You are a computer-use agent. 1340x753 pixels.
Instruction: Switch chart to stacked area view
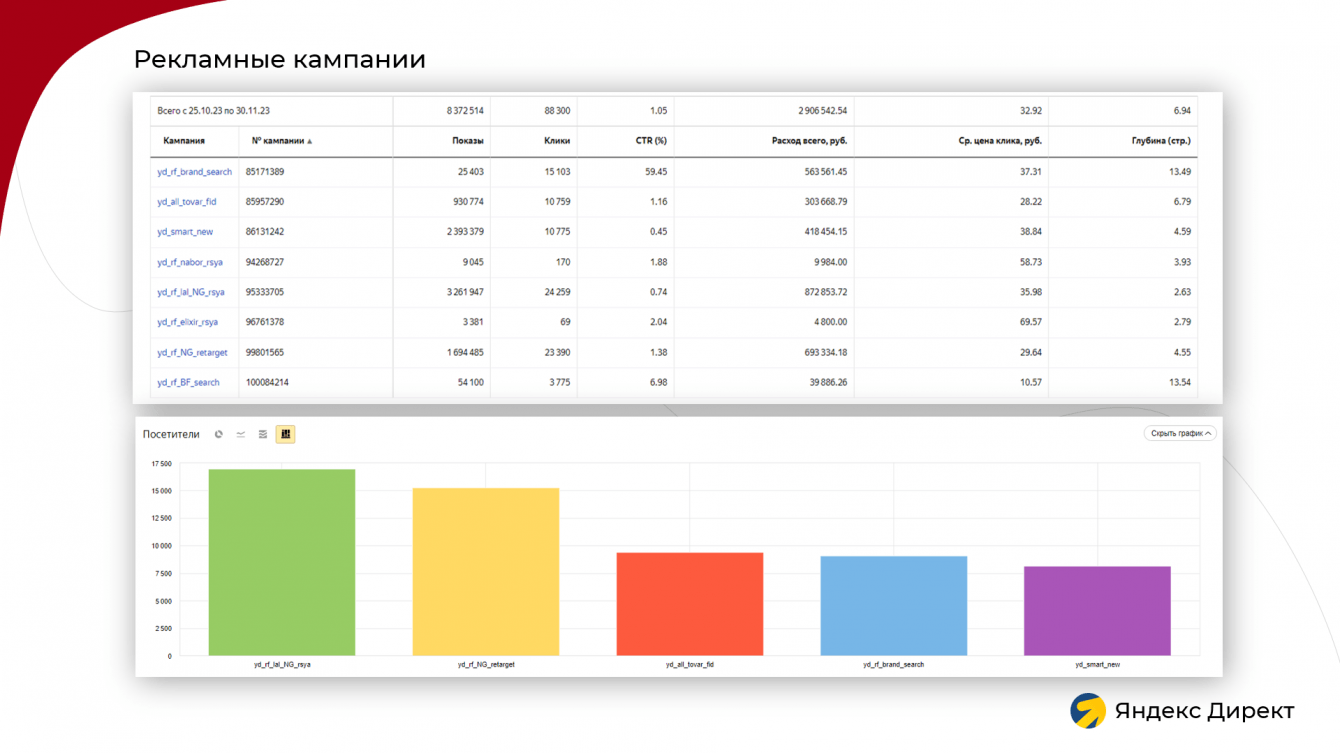(x=263, y=434)
